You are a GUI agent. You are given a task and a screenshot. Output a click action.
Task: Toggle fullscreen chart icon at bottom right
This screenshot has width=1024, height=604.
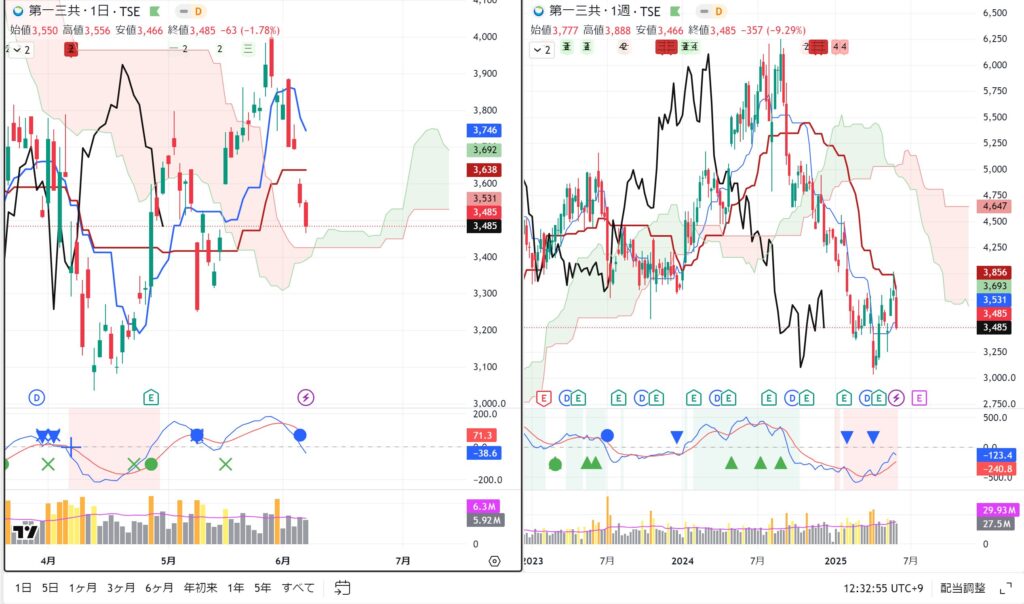[x=1006, y=588]
